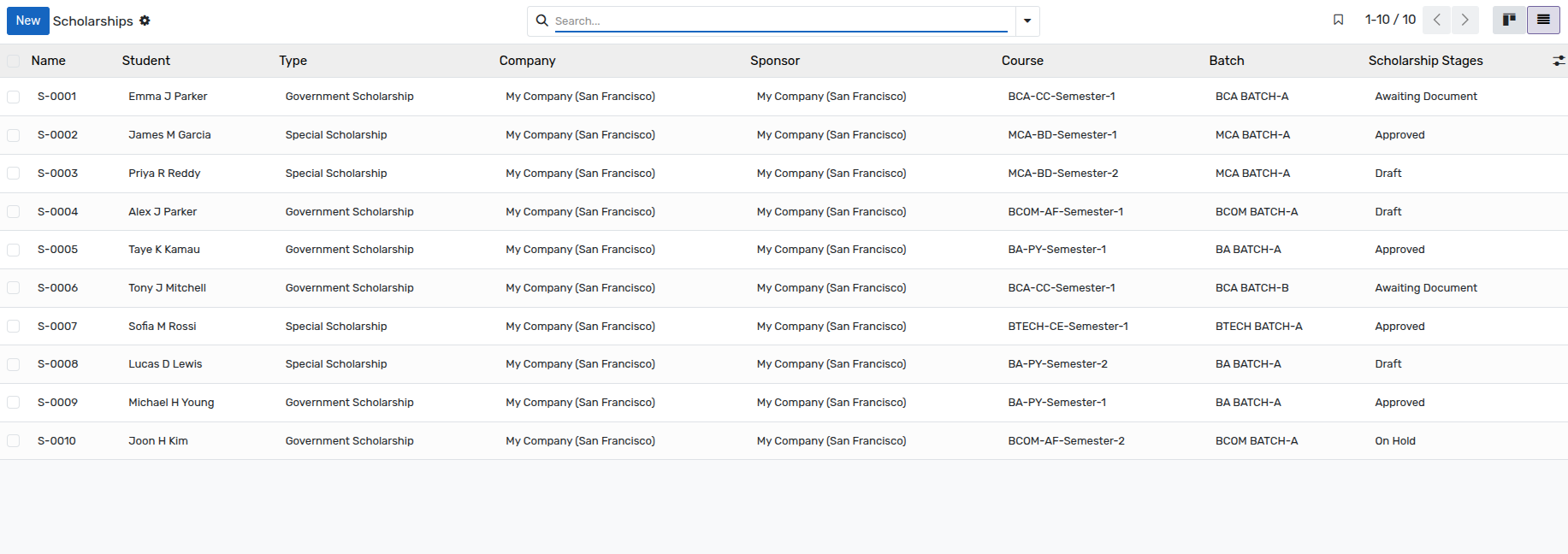
Task: Go to the previous page of records
Action: tap(1437, 20)
